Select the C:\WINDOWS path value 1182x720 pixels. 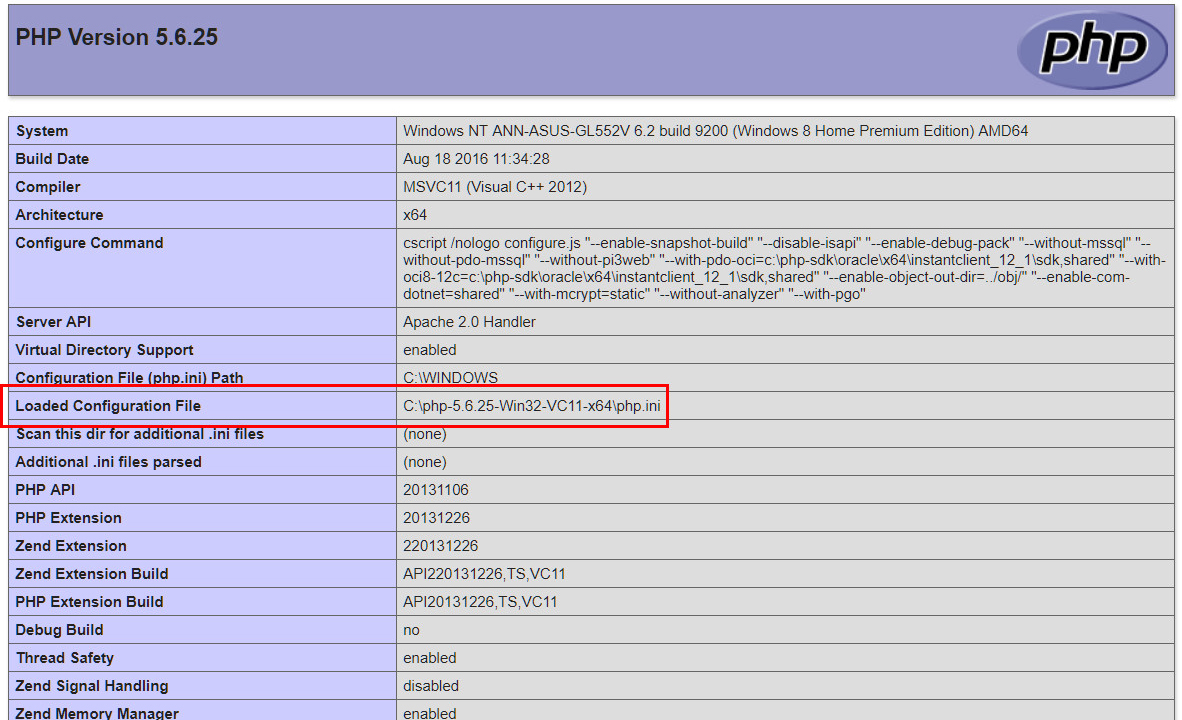451,377
